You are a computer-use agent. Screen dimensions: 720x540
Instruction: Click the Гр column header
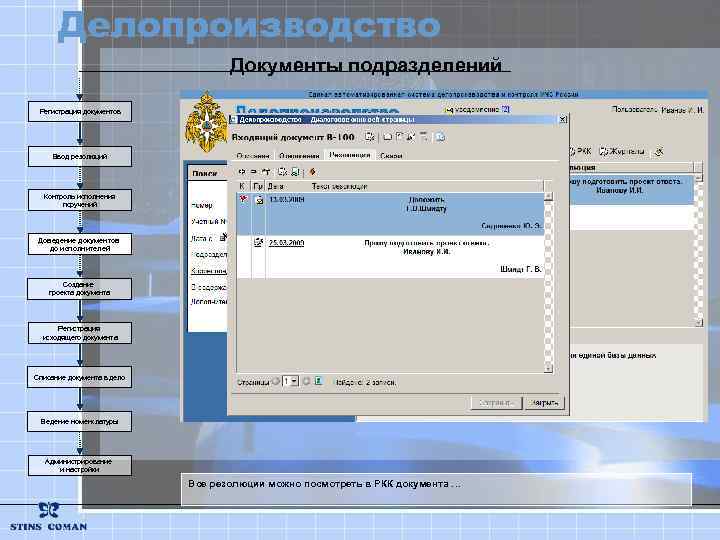258,186
